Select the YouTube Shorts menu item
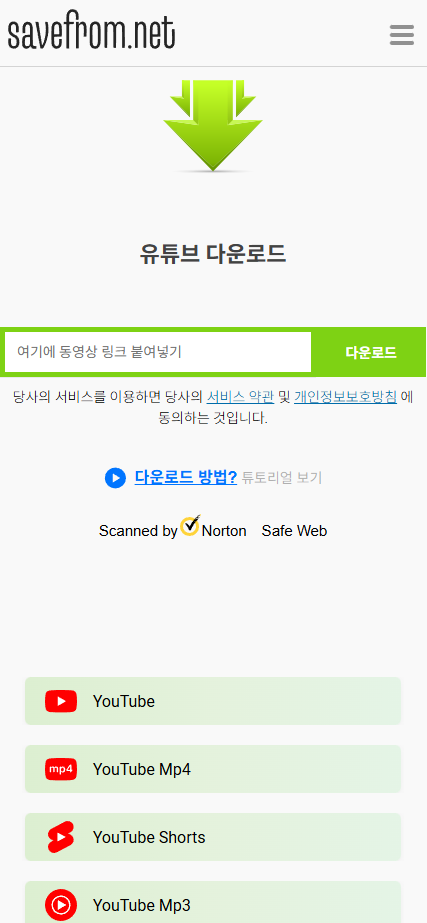The height and width of the screenshot is (923, 427). (x=213, y=837)
